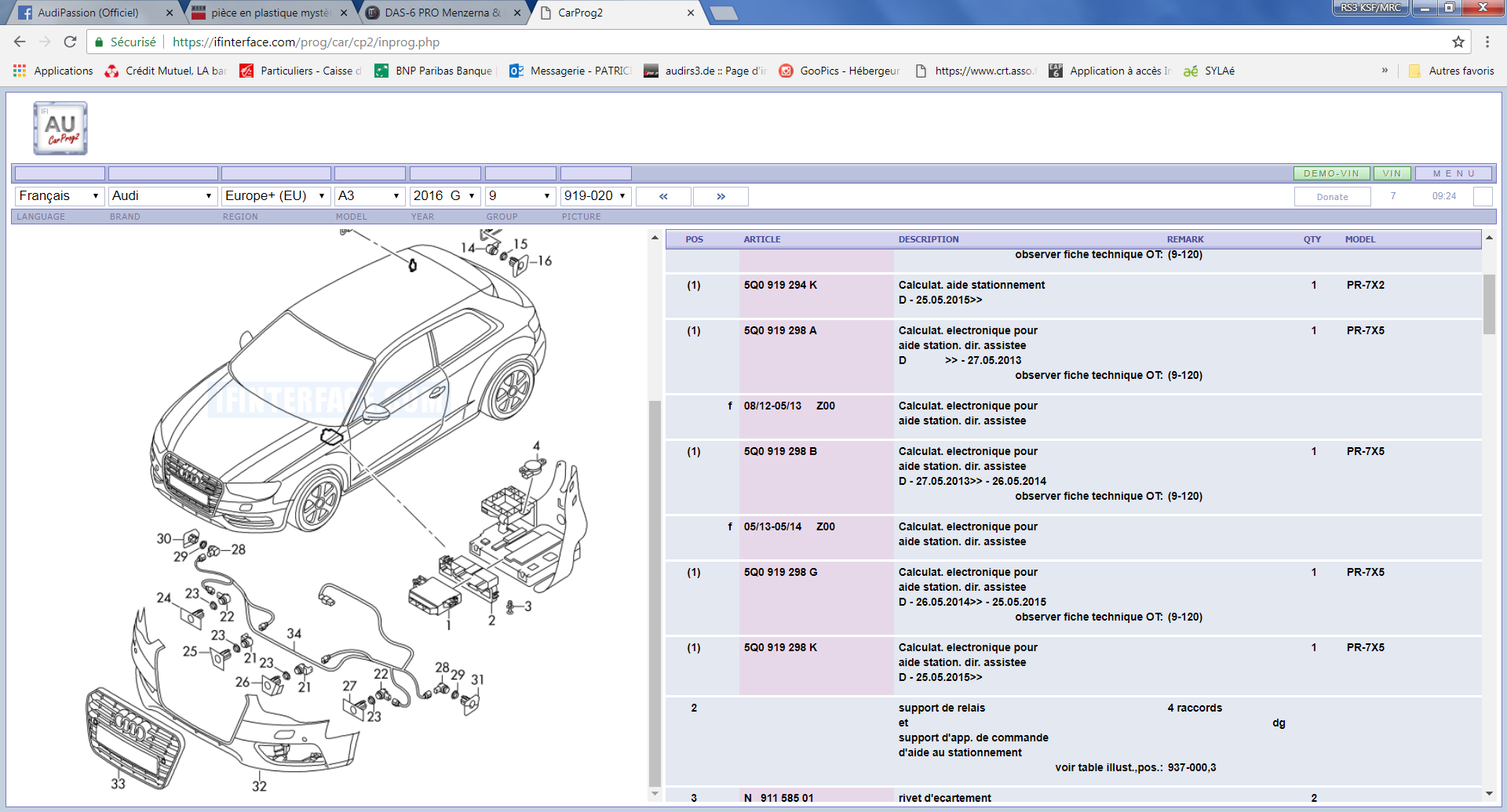The height and width of the screenshot is (812, 1507).
Task: Open the 2016 G year dropdown
Action: tap(444, 196)
